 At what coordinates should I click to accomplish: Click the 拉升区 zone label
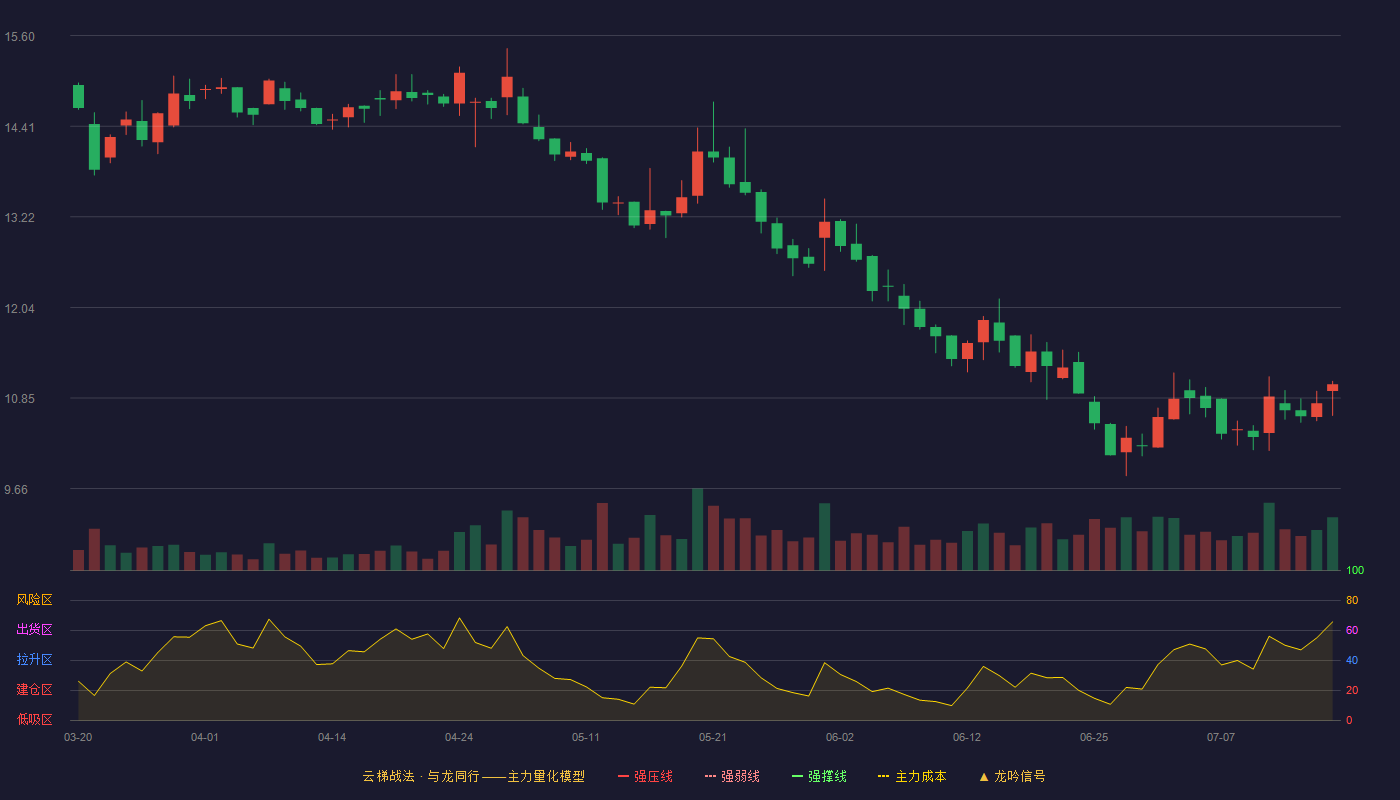(x=34, y=660)
